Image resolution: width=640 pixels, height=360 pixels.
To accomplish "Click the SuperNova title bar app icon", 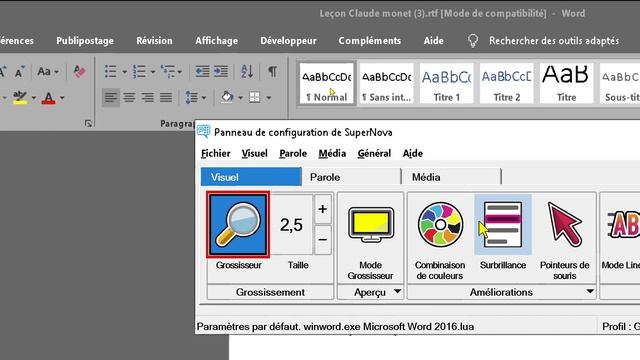I will [x=203, y=131].
